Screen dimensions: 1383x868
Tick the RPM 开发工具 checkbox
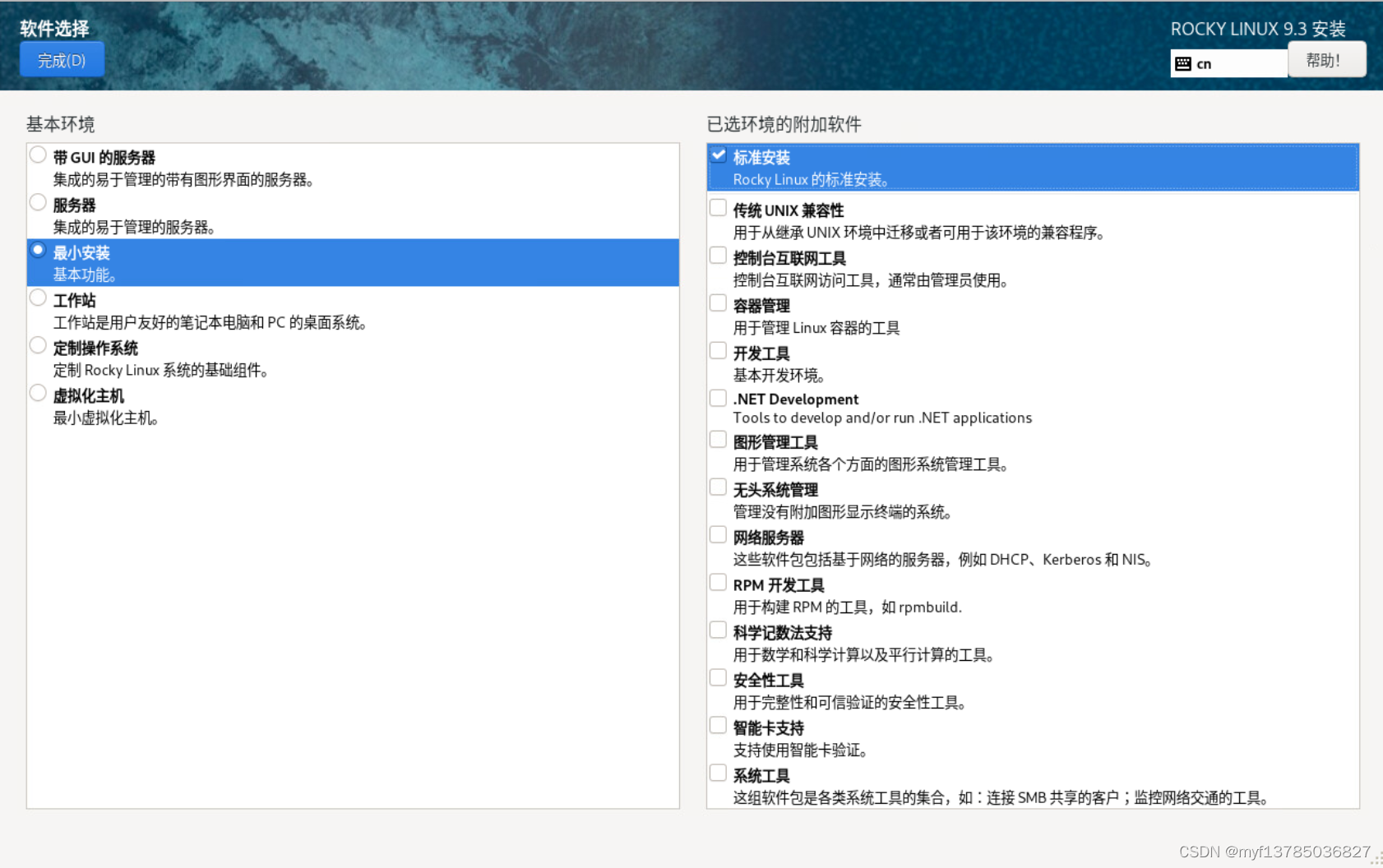tap(718, 583)
